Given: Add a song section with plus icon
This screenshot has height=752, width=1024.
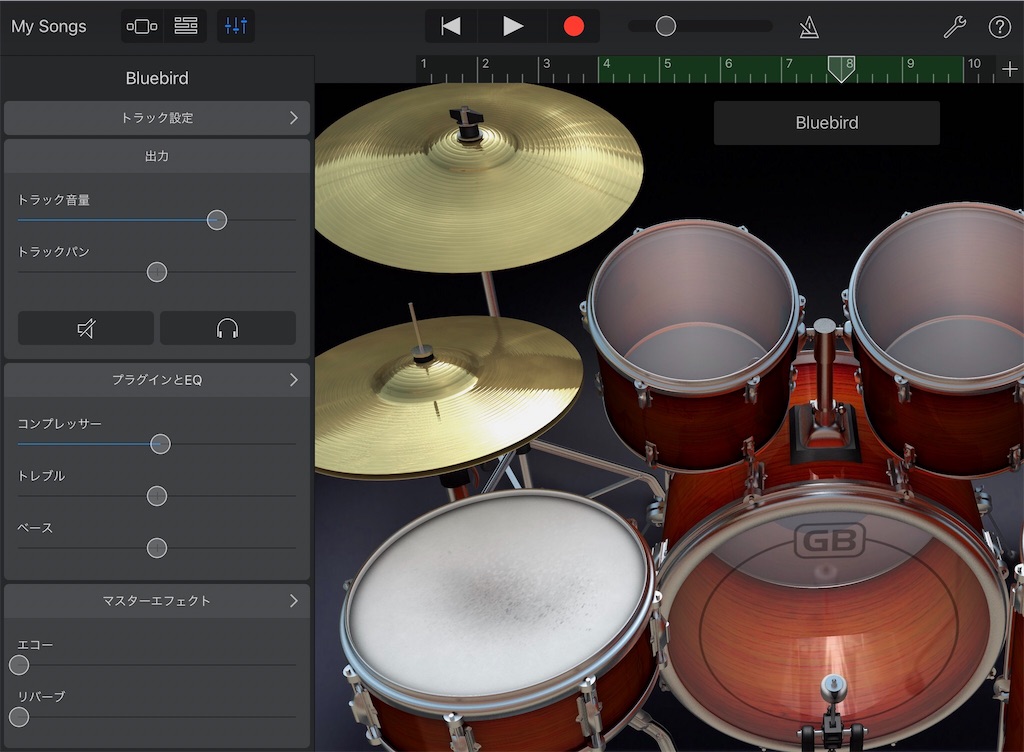Looking at the screenshot, I should coord(1009,69).
